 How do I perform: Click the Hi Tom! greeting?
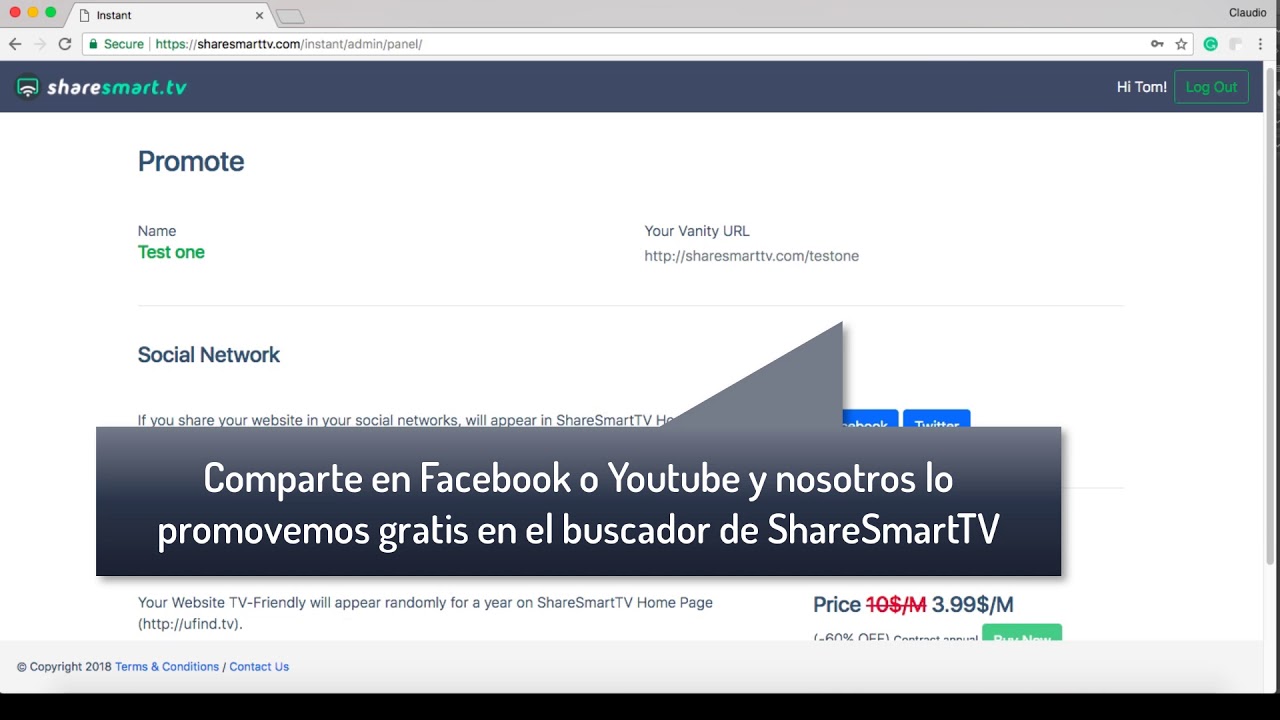tap(1142, 87)
